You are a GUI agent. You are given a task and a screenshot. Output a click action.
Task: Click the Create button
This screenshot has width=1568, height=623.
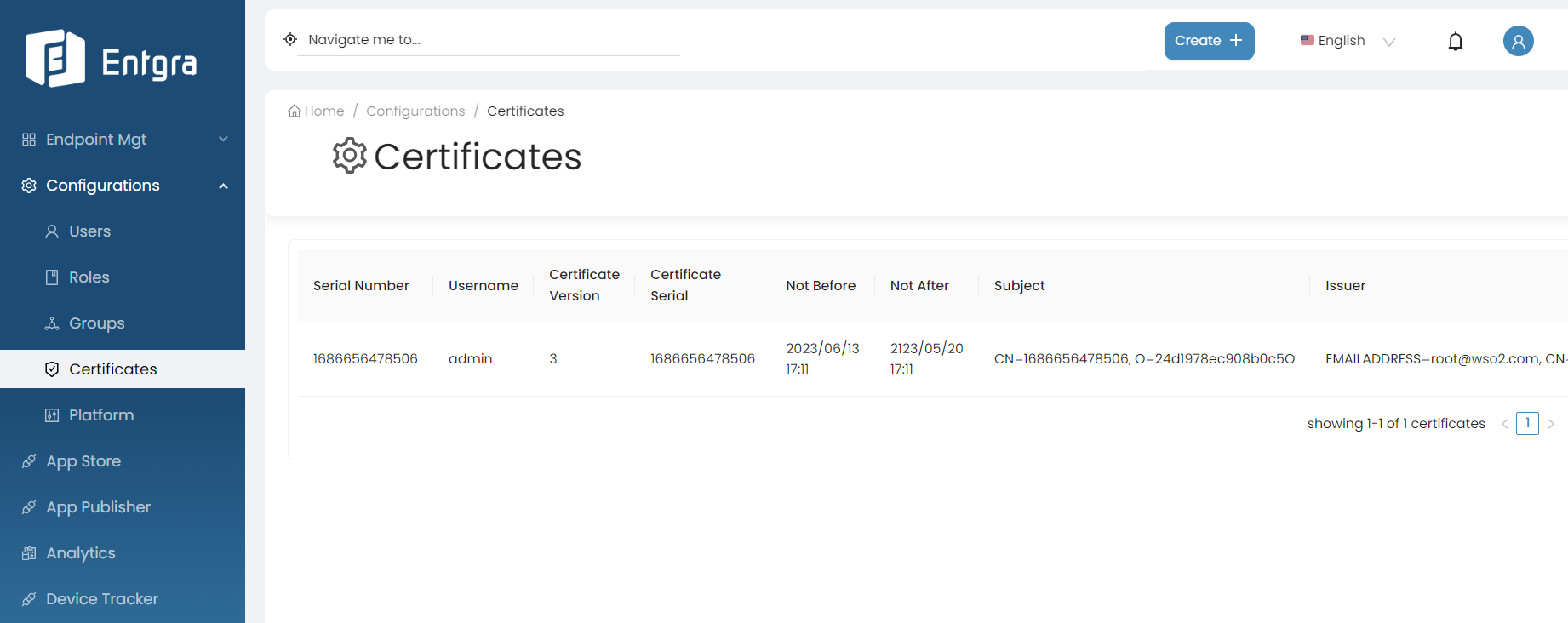(x=1210, y=41)
